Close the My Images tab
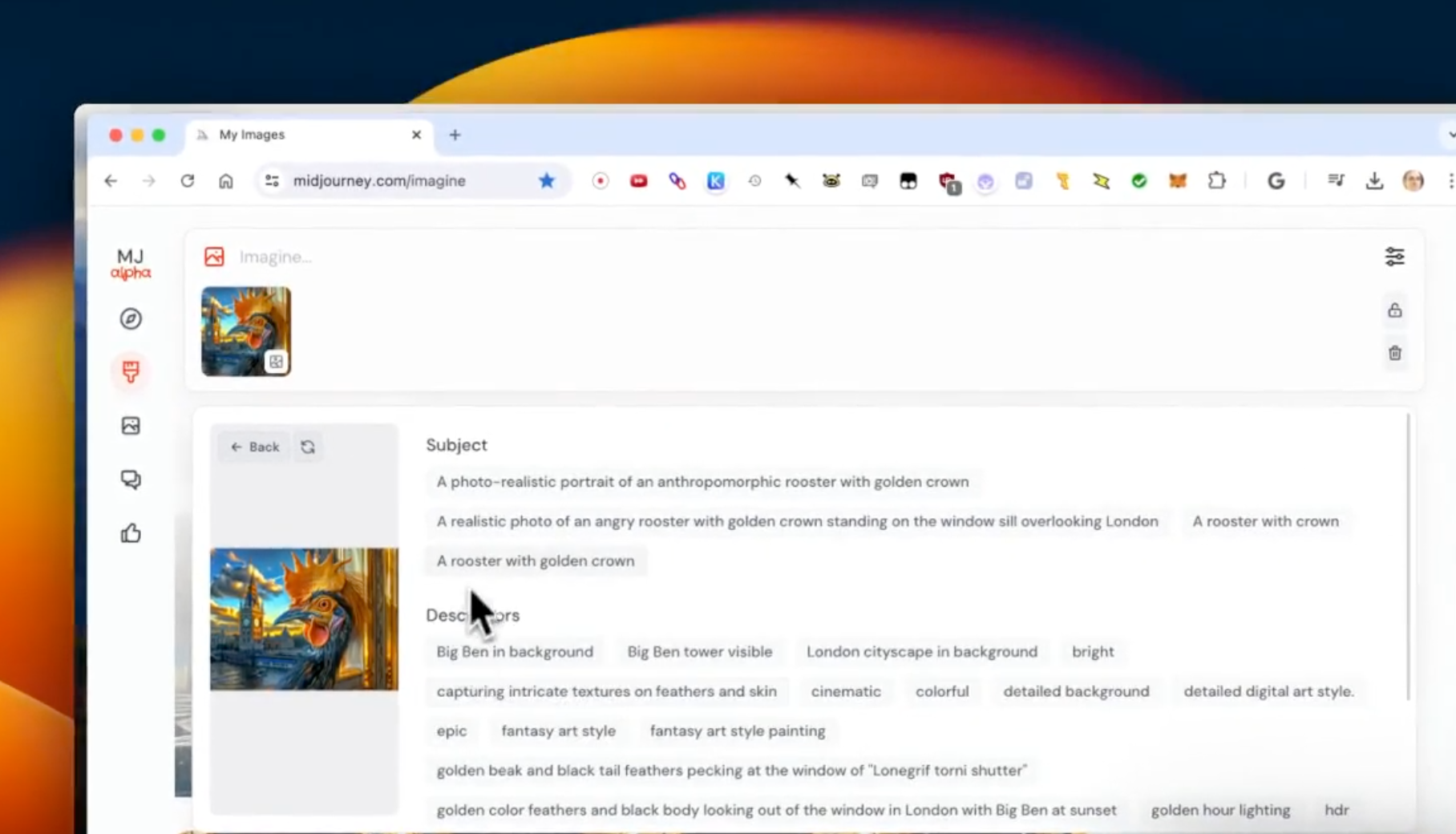This screenshot has height=834, width=1456. pos(416,135)
